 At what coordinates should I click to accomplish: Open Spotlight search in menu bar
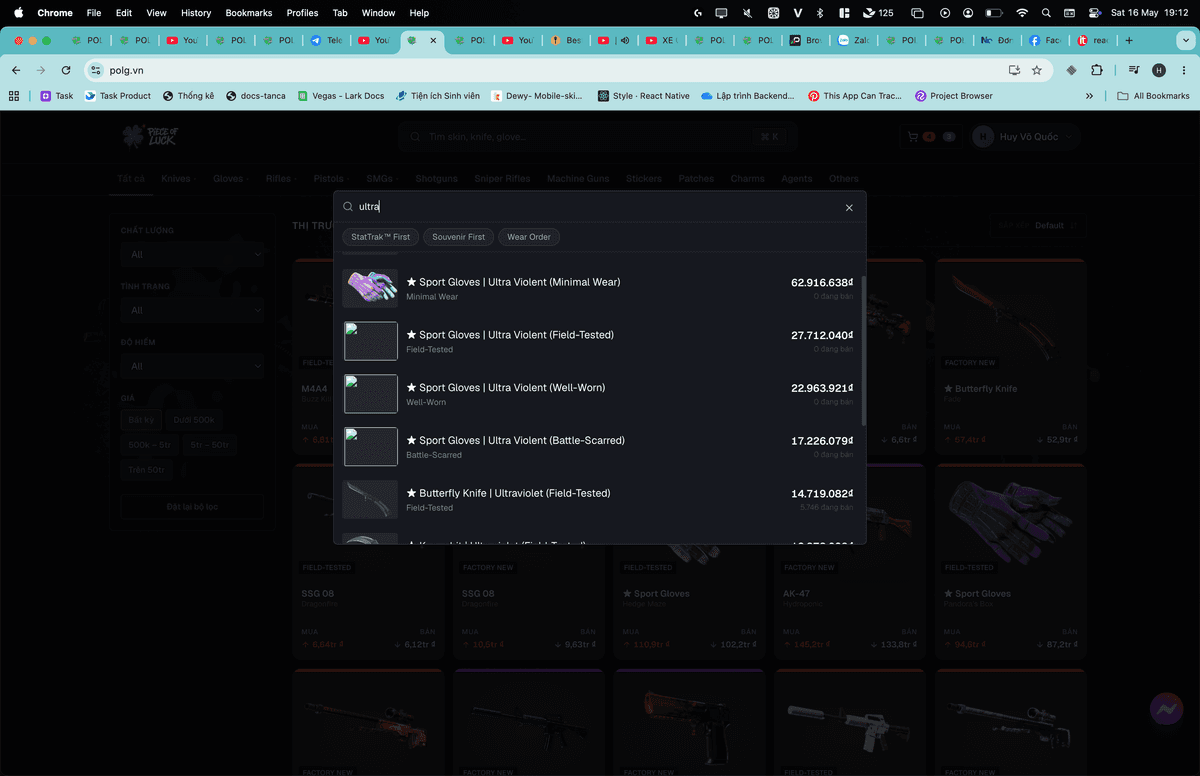(1046, 13)
